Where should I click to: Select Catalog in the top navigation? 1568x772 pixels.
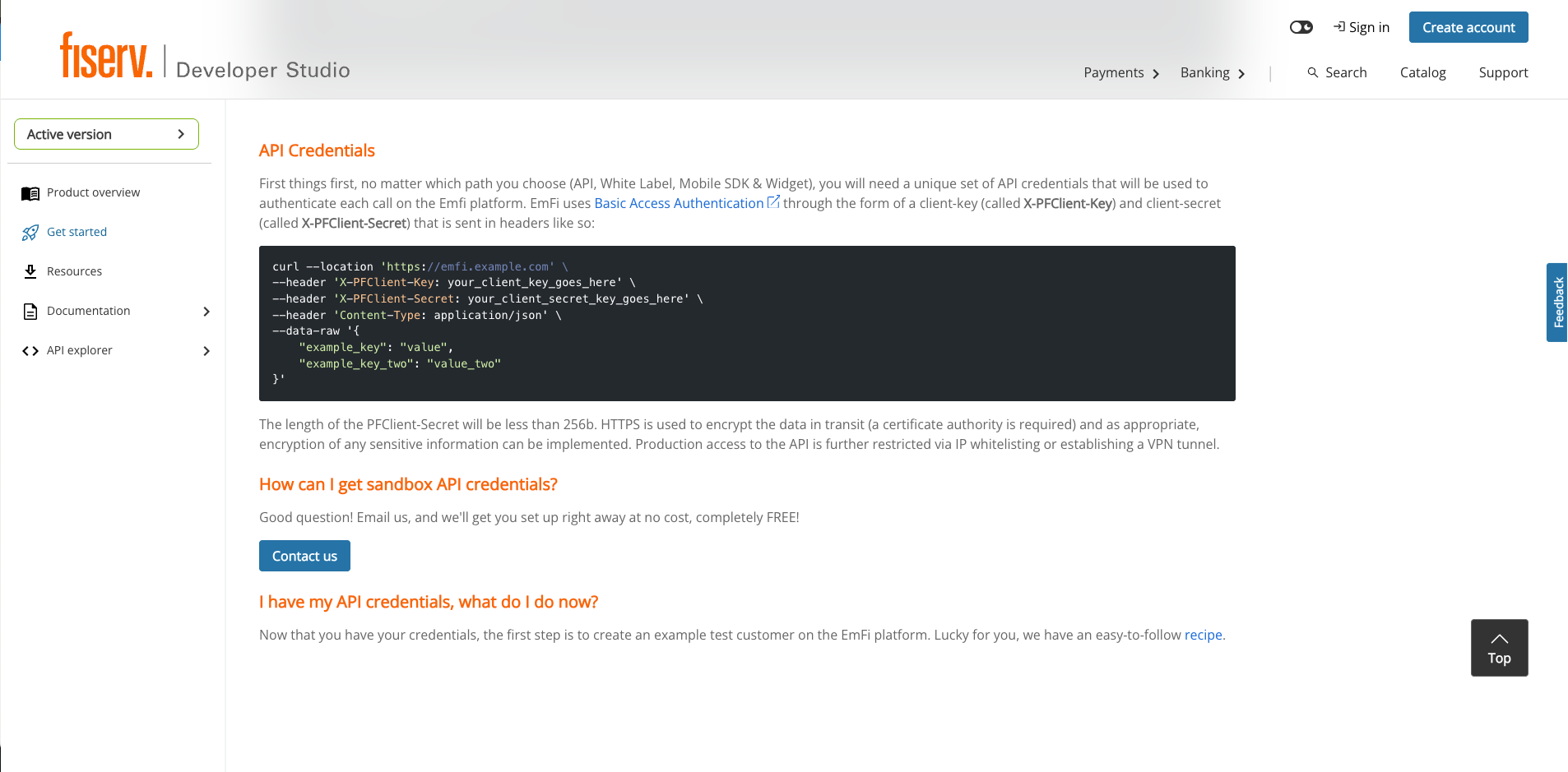[1422, 72]
